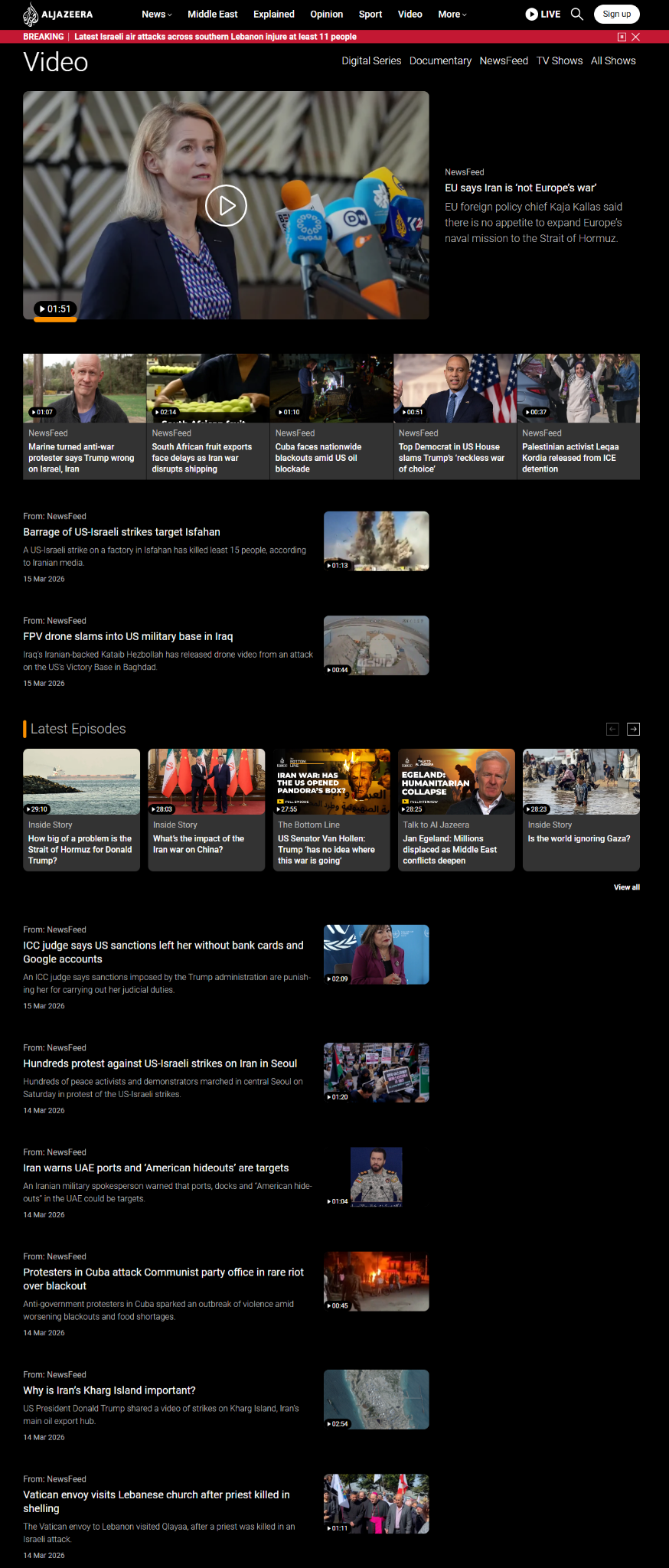
Task: Click the orange progress bar under featured video
Action: tap(55, 319)
